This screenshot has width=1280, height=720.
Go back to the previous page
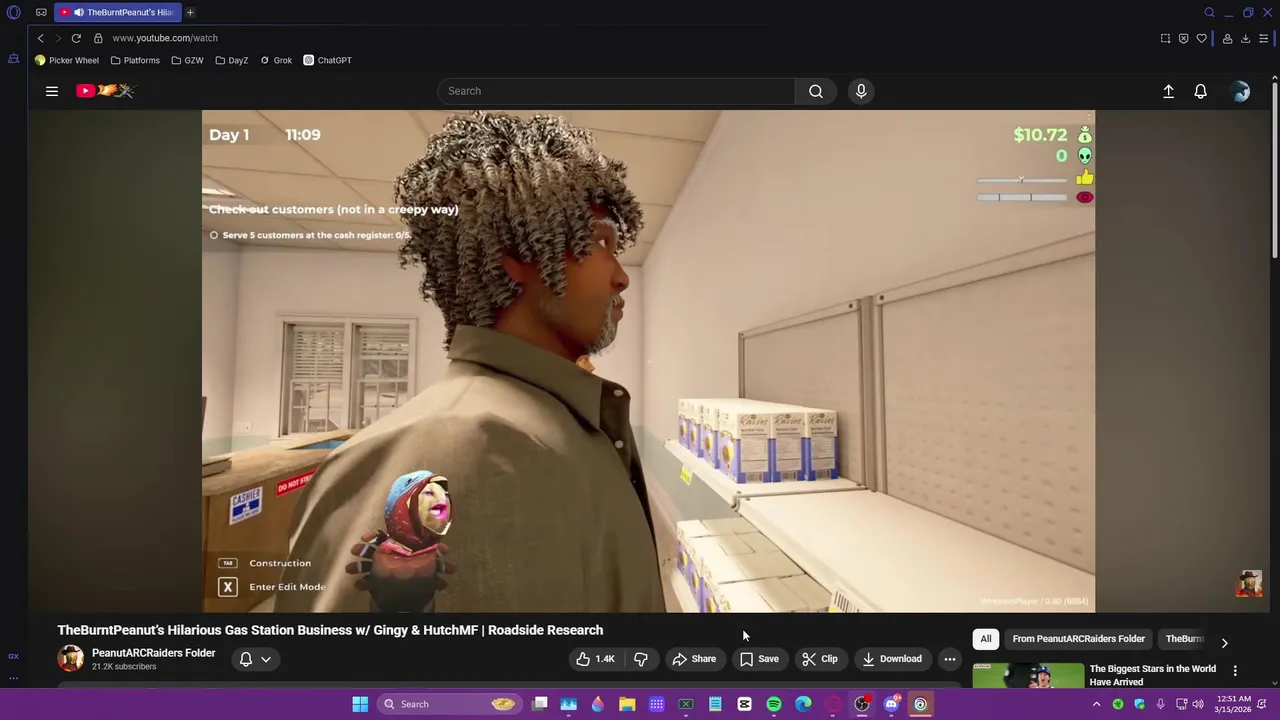pyautogui.click(x=40, y=38)
